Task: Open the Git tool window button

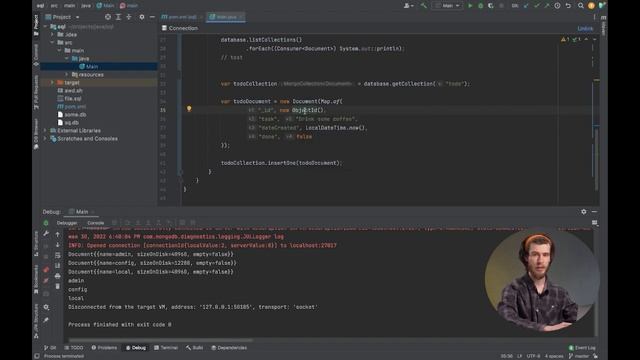Action: pos(50,348)
